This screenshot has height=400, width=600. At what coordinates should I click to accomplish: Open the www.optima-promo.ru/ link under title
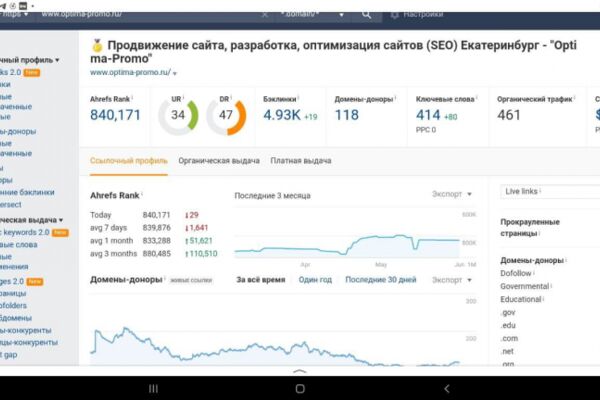click(130, 72)
